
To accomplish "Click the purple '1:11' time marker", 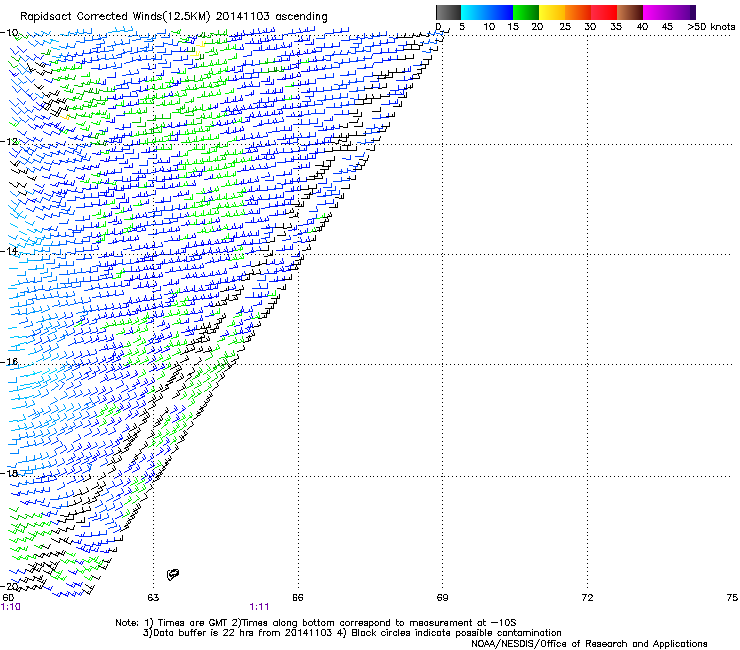I will point(259,607).
